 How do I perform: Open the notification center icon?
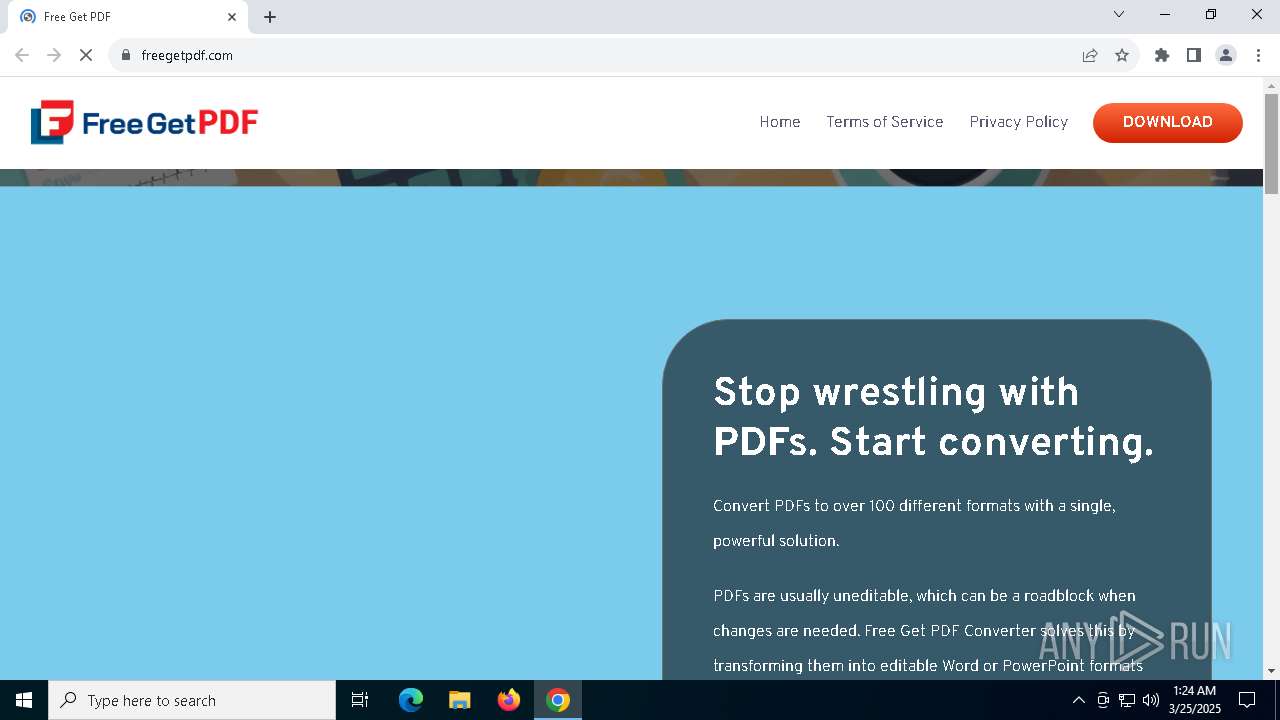coord(1247,700)
